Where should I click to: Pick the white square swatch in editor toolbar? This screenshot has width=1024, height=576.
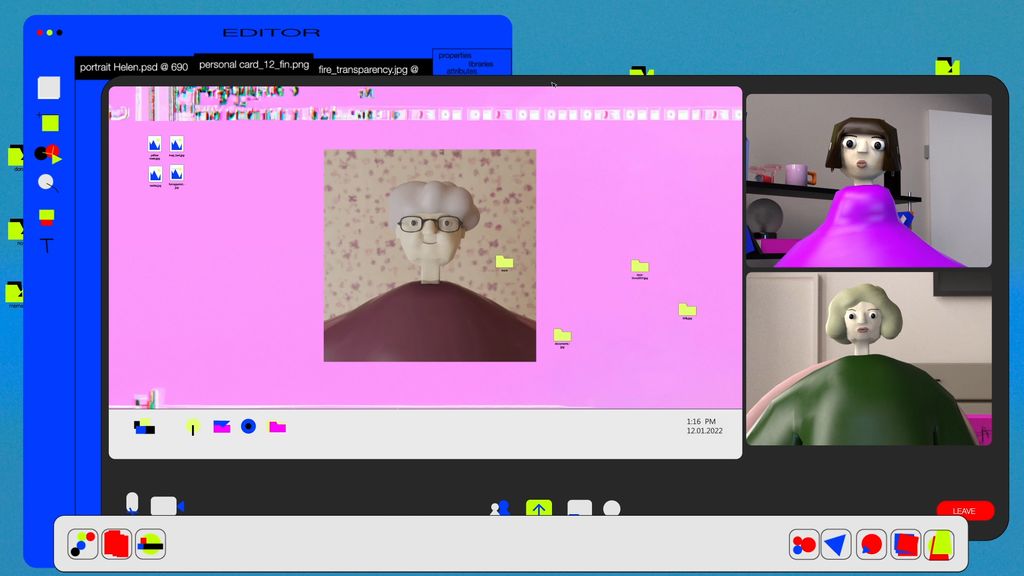coord(49,88)
